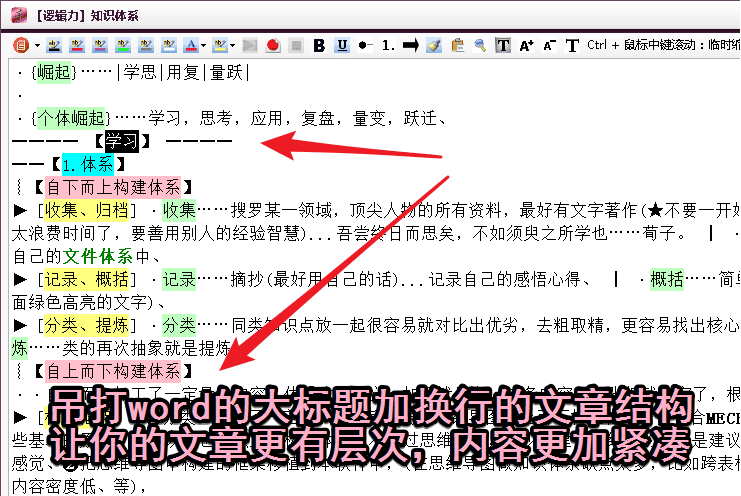Viewport: 741px width, 496px height.
Task: Insert a bullet point list marker
Action: pyautogui.click(x=365, y=45)
